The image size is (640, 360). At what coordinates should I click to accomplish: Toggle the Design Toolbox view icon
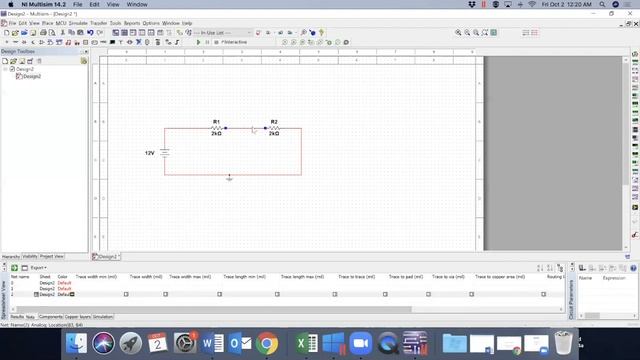coord(116,33)
